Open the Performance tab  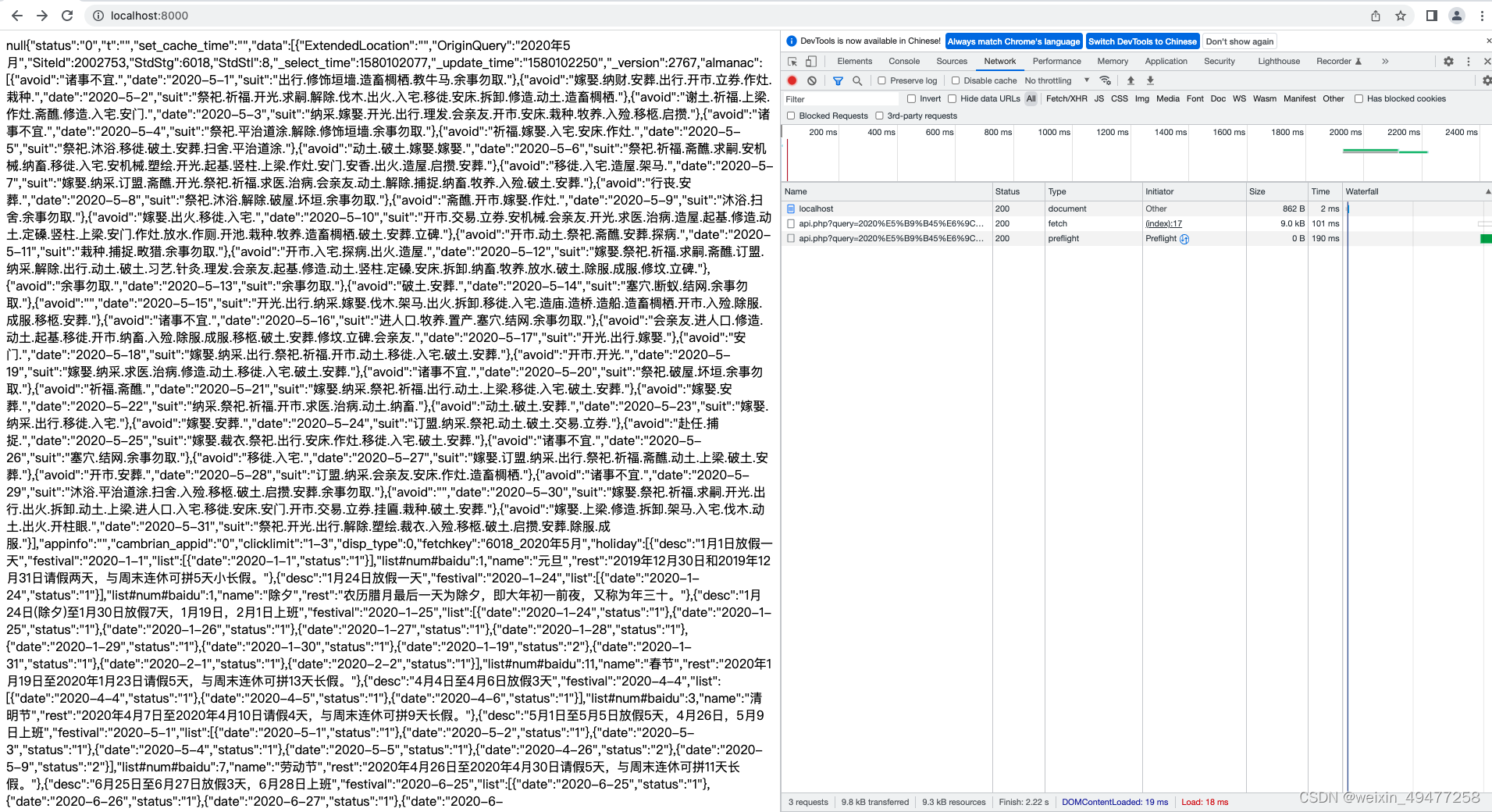[1057, 61]
